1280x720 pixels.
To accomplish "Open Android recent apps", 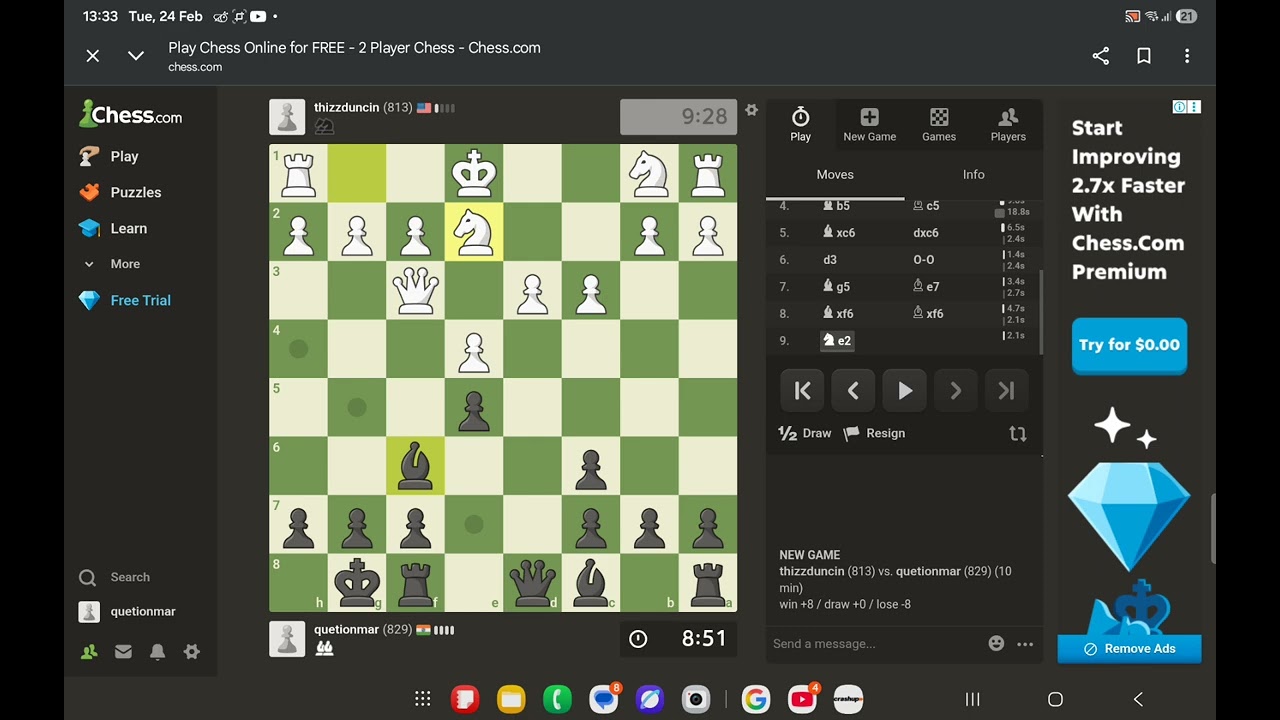I will pos(972,699).
